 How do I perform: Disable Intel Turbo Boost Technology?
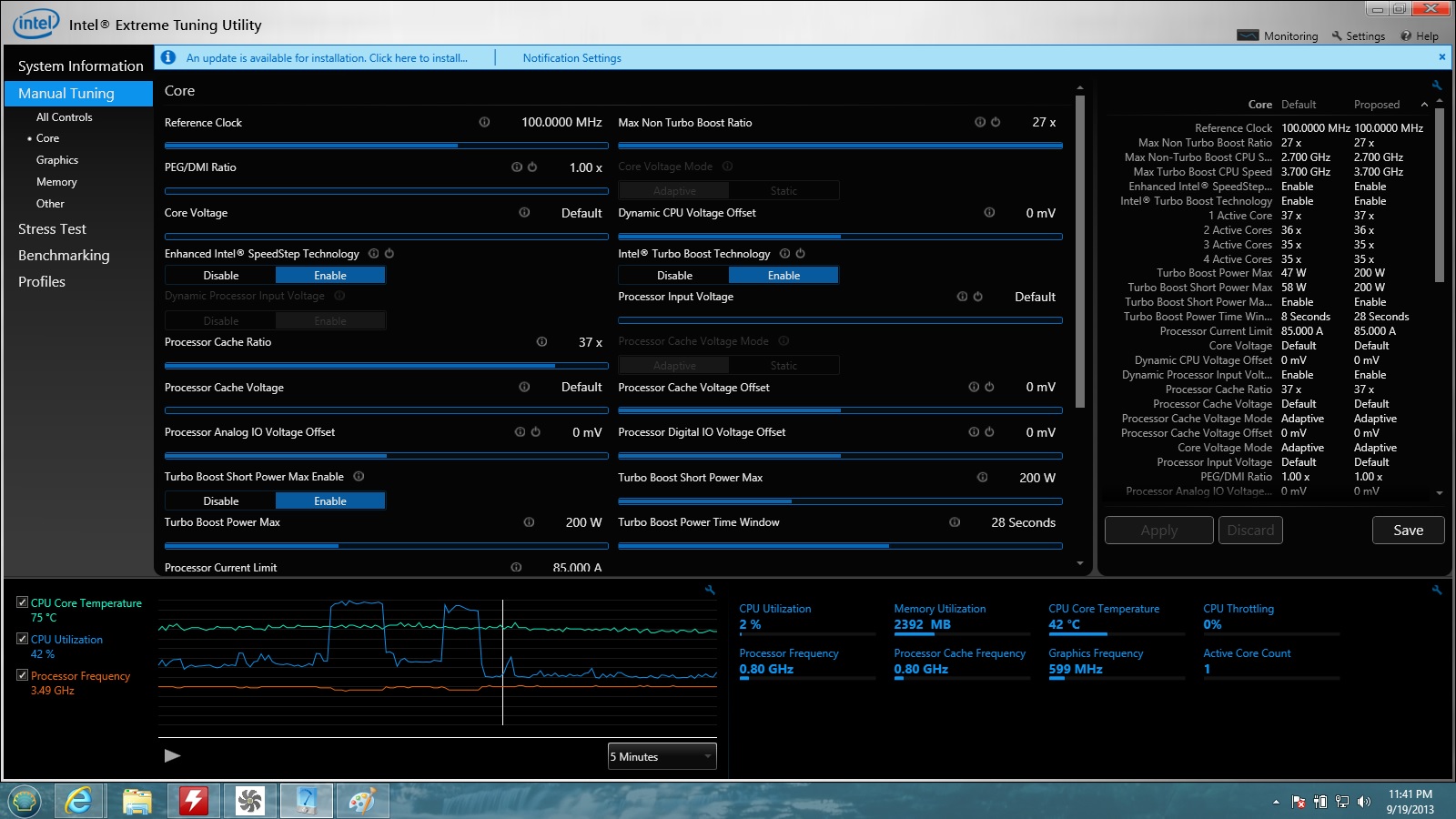point(674,275)
